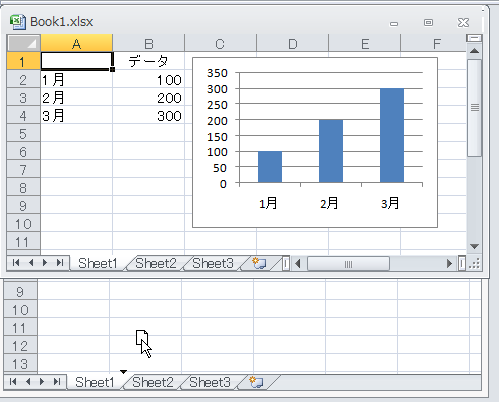Screen dimensions: 499x402
Task: Click cell B3 containing 200
Action: 149,98
